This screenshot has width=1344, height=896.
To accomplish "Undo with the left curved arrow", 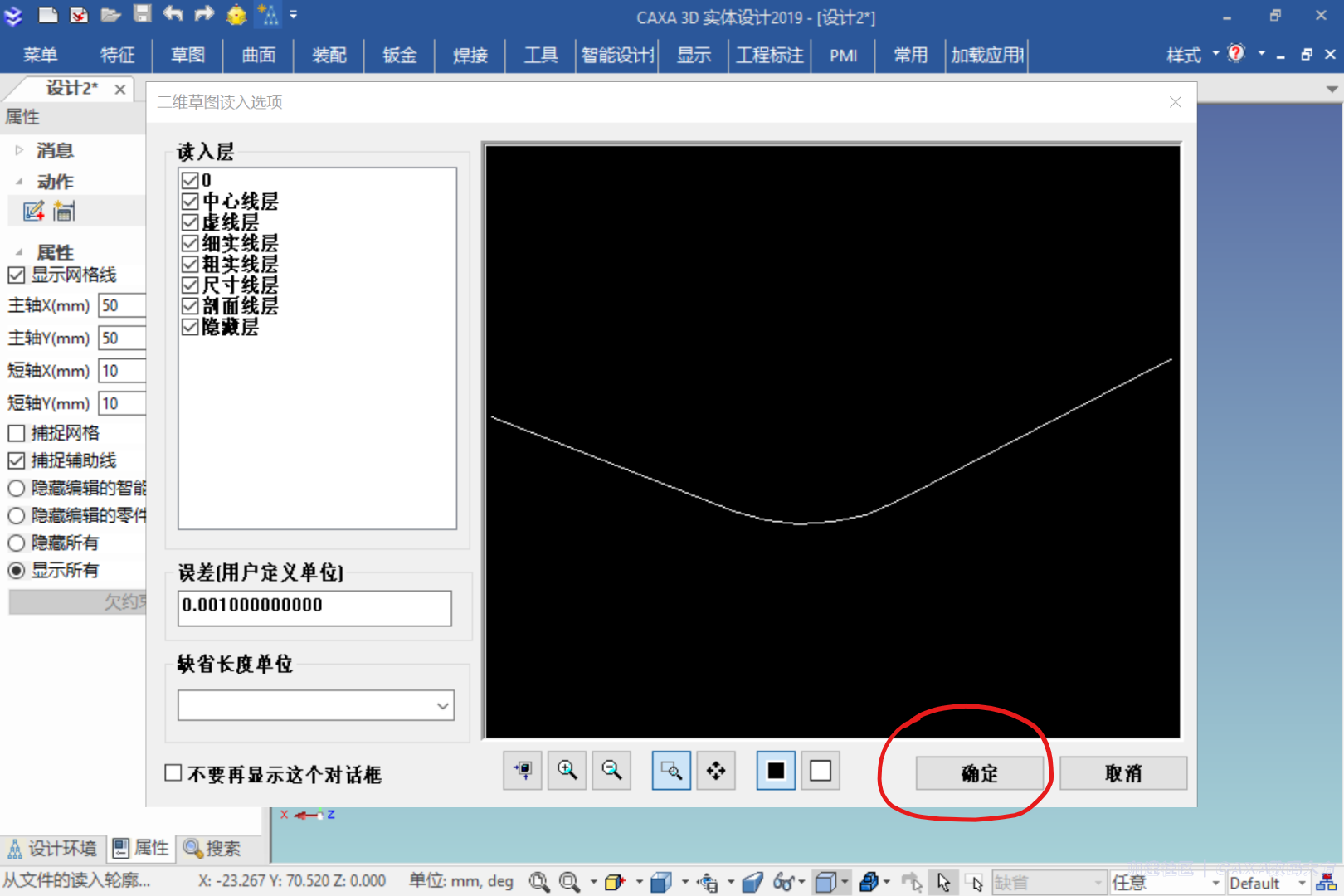I will tap(173, 13).
